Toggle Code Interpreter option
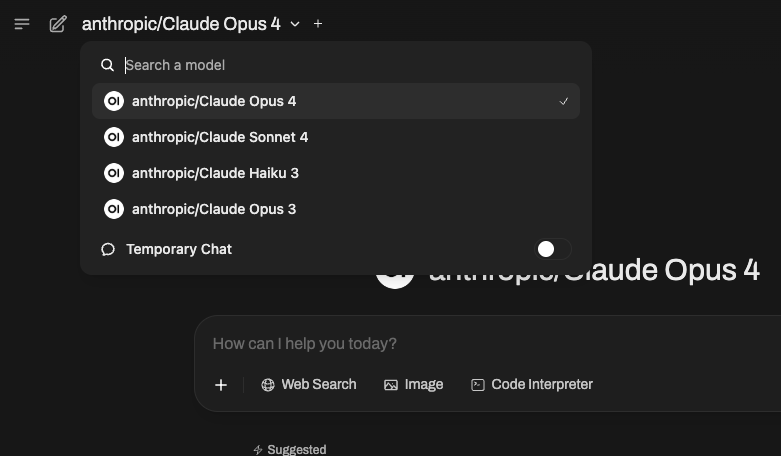This screenshot has width=781, height=456. click(x=532, y=385)
